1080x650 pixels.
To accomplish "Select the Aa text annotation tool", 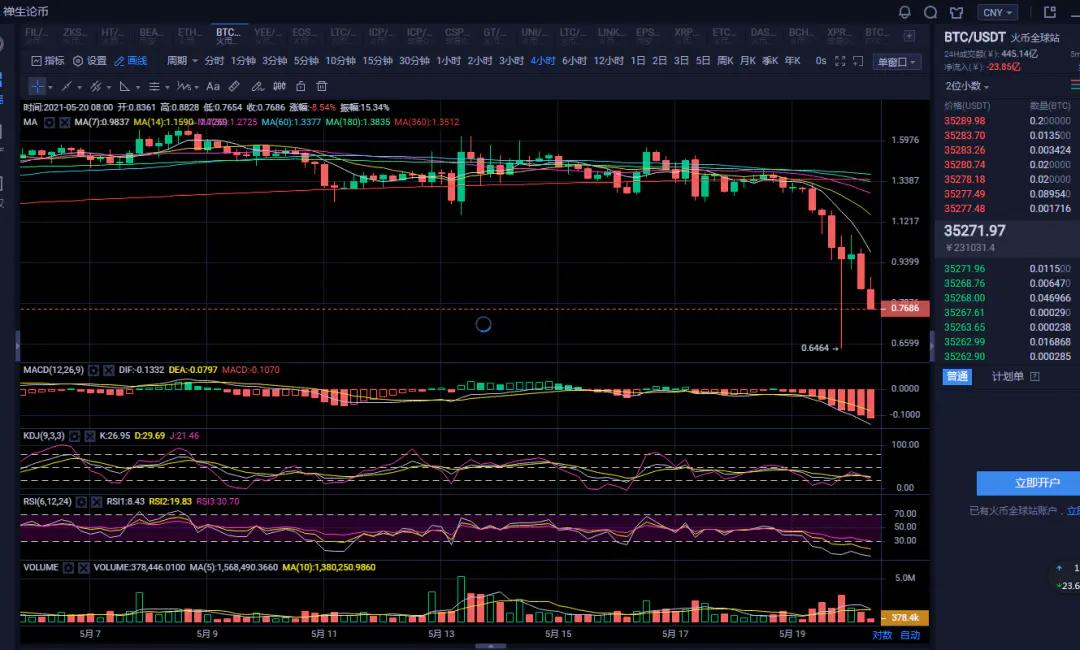I will pos(213,86).
